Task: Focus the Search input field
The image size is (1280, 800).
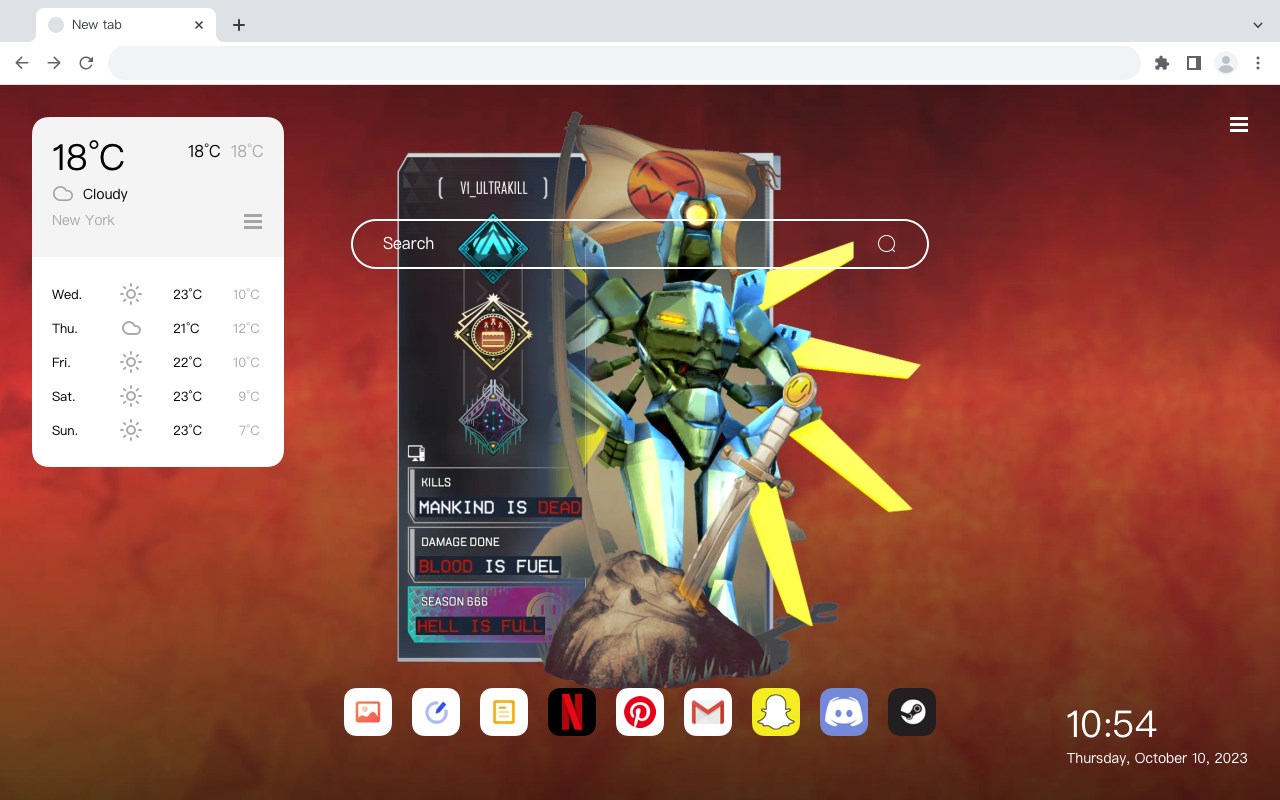Action: click(x=640, y=244)
